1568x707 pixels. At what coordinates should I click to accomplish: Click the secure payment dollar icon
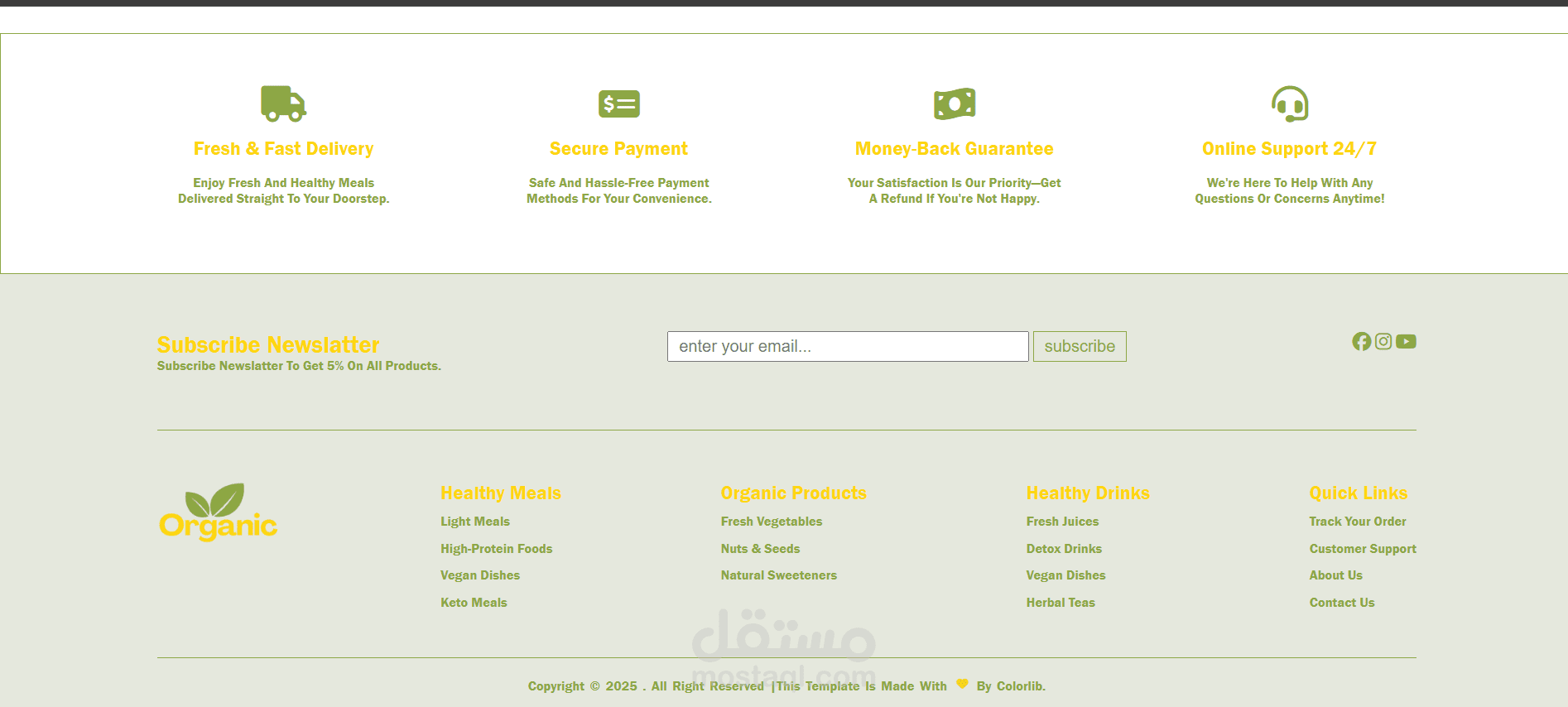[x=619, y=103]
